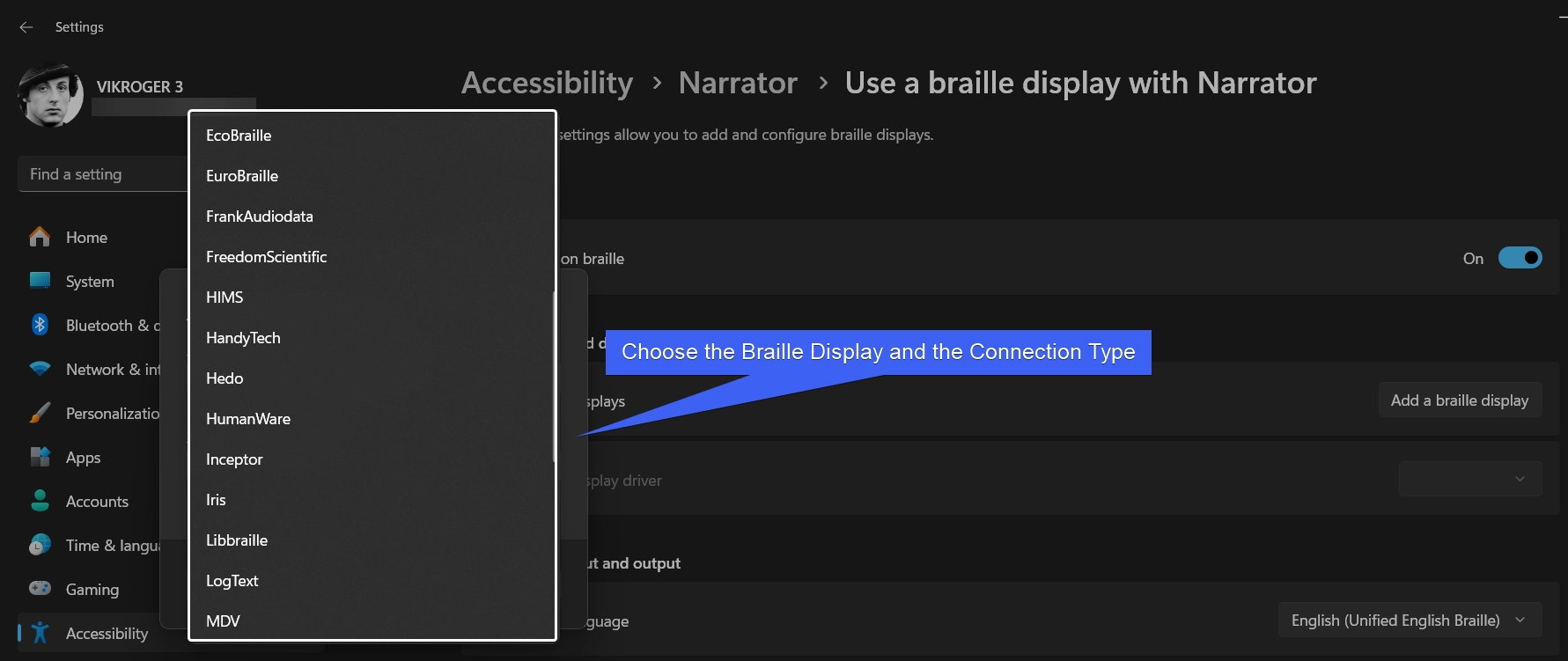The height and width of the screenshot is (661, 1568).
Task: Click the Time & language clock icon
Action: (40, 545)
